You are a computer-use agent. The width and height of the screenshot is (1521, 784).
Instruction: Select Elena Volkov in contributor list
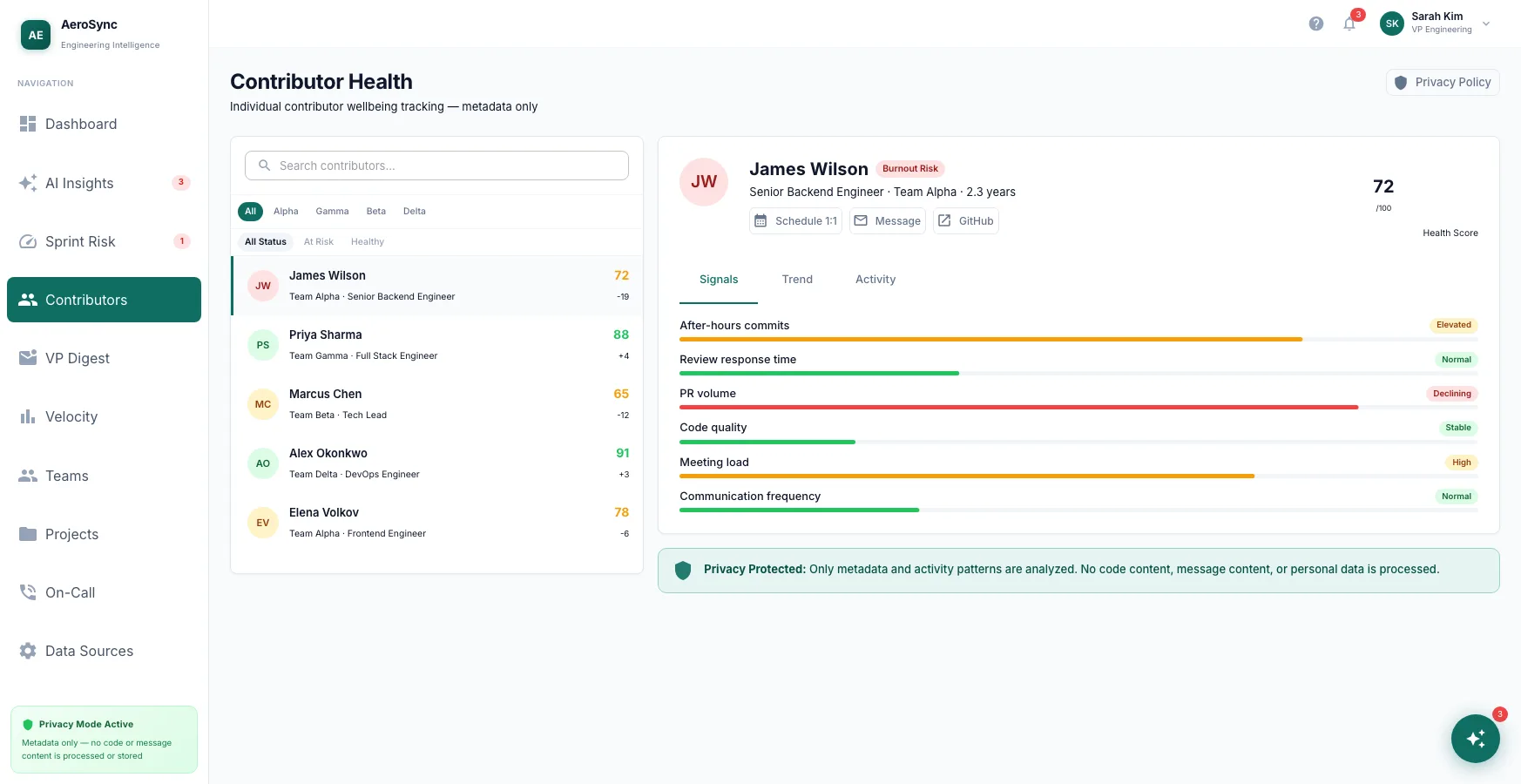click(436, 523)
